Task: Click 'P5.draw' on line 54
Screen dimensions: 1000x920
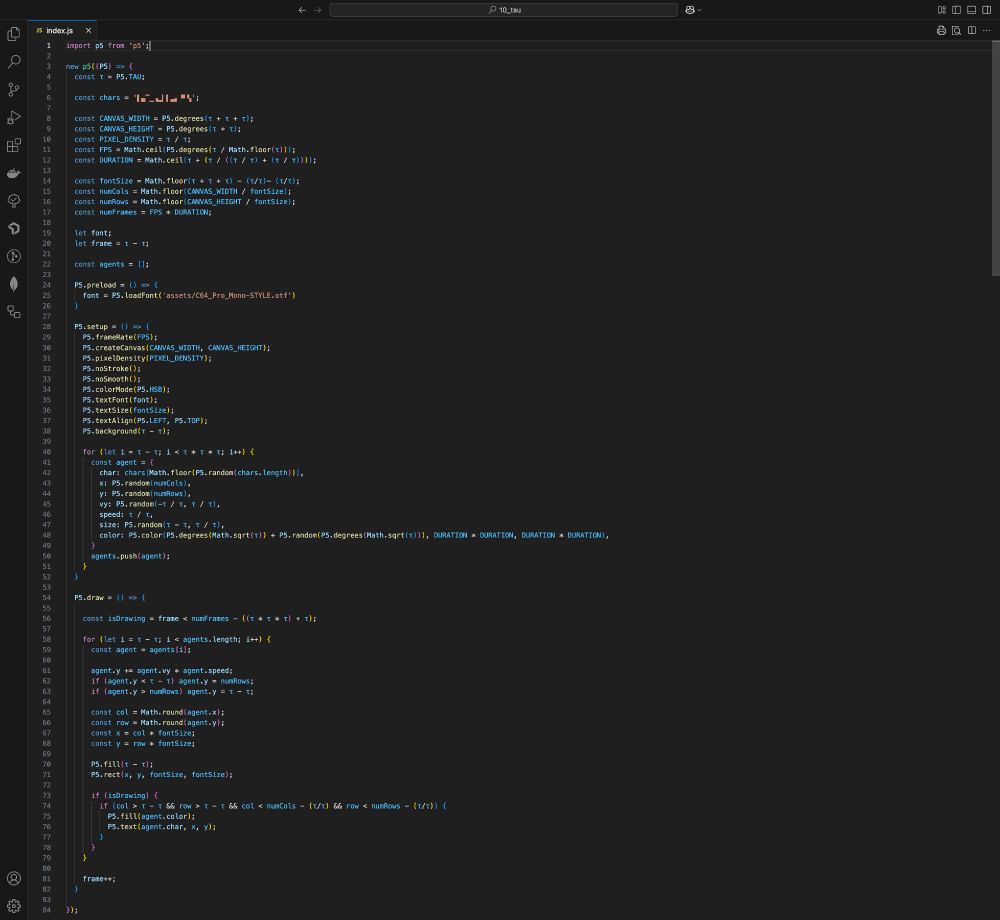Action: 89,597
